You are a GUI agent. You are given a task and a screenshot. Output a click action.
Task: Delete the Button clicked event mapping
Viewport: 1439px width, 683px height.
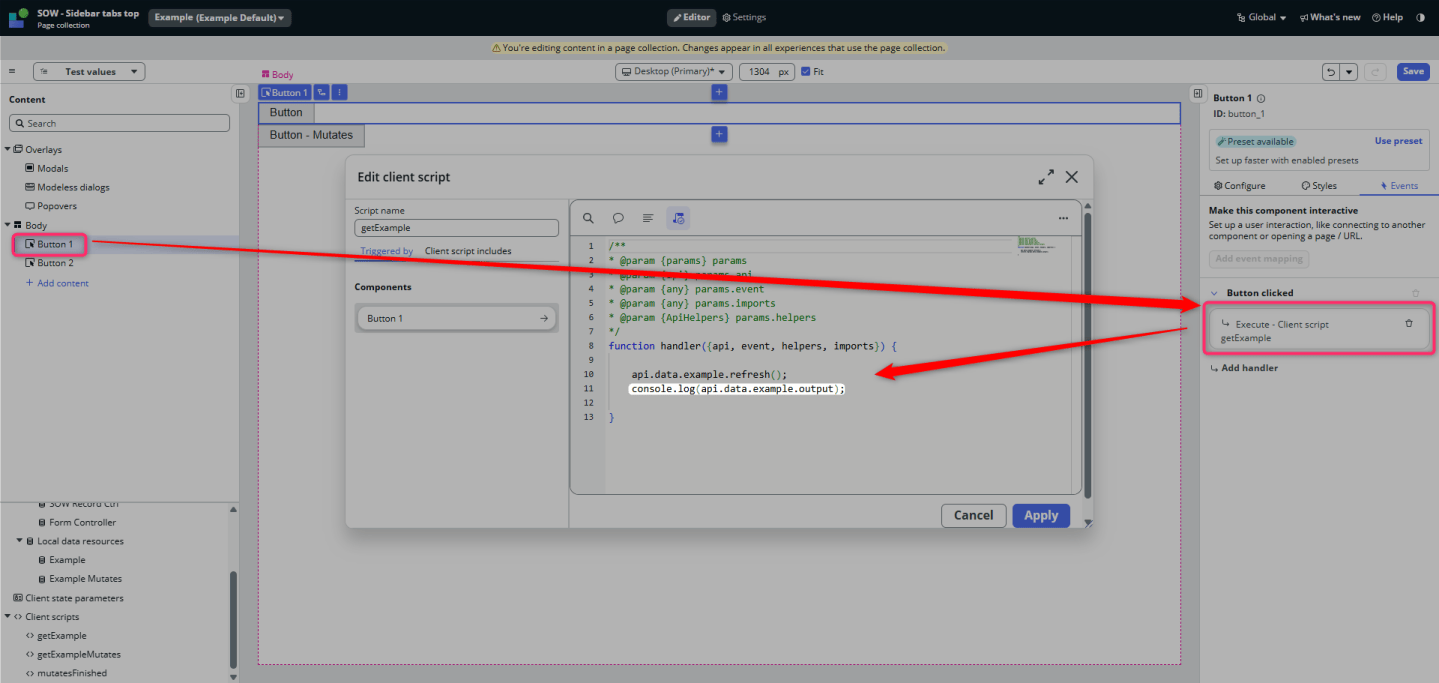(x=1415, y=293)
